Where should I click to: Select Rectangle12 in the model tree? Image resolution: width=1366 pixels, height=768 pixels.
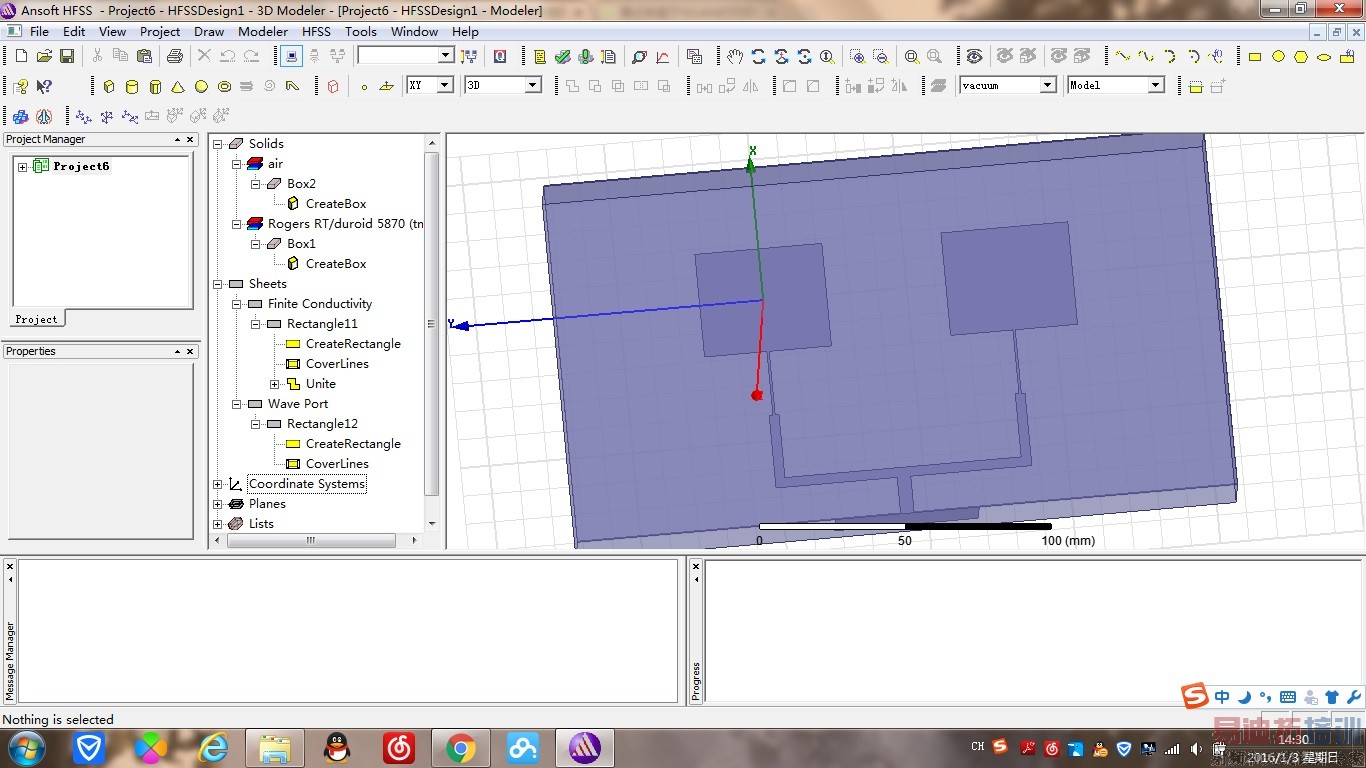[x=322, y=424]
